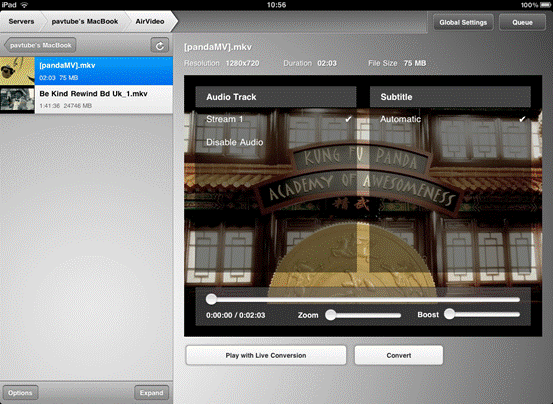This screenshot has height=404, width=553.
Task: Choose the Automatic subtitle option
Action: (x=450, y=119)
